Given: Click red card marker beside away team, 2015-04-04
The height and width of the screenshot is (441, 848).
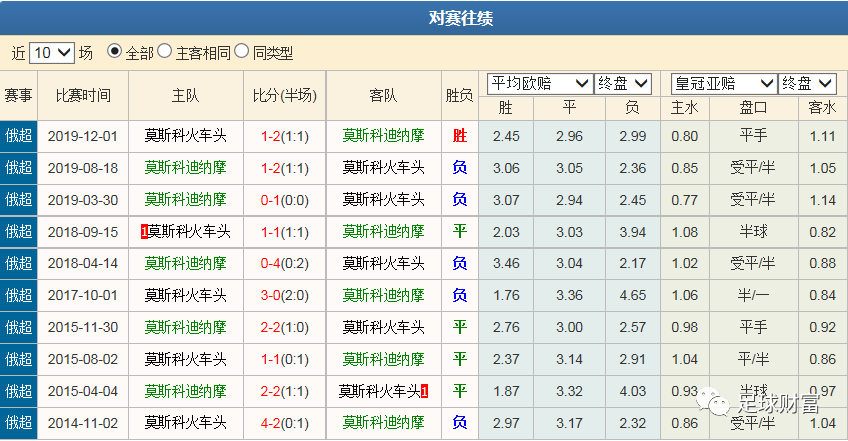Looking at the screenshot, I should (x=425, y=392).
